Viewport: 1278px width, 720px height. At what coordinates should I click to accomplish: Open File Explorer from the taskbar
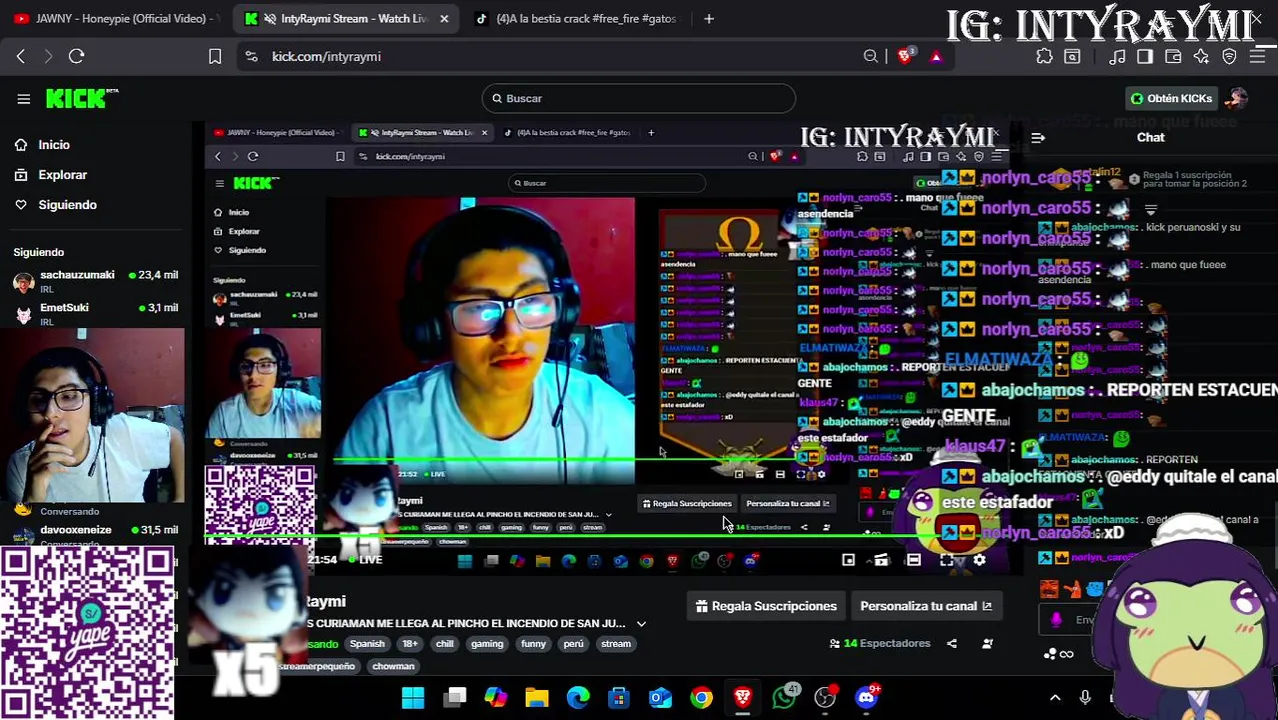click(537, 697)
